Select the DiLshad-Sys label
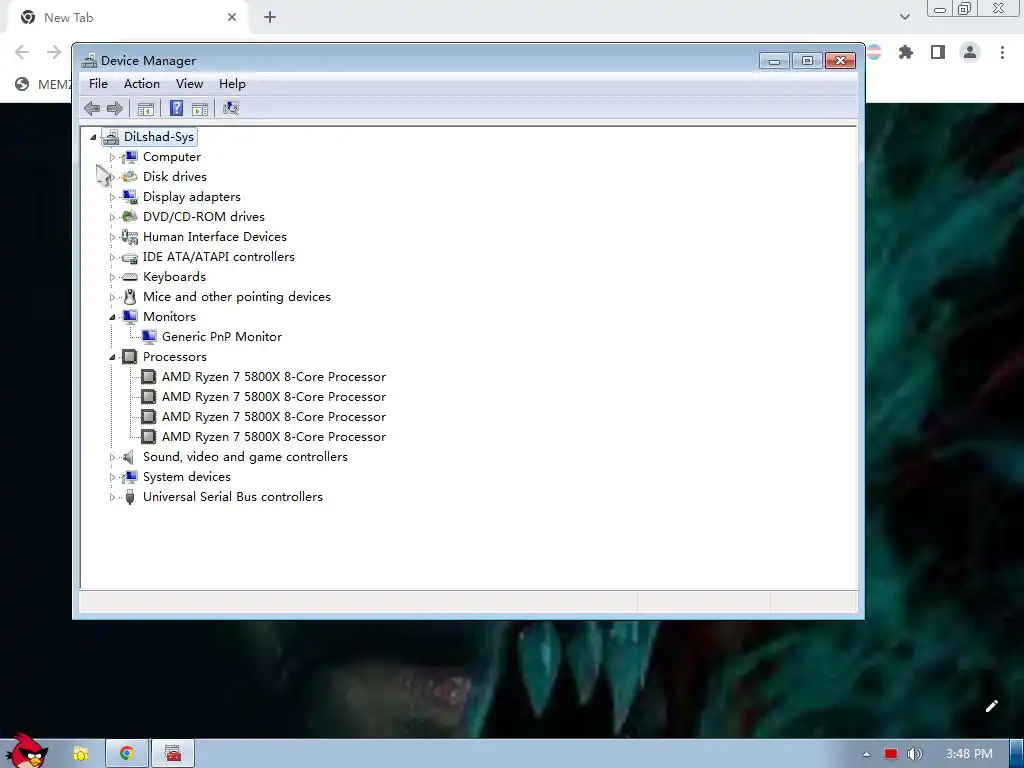 159,136
